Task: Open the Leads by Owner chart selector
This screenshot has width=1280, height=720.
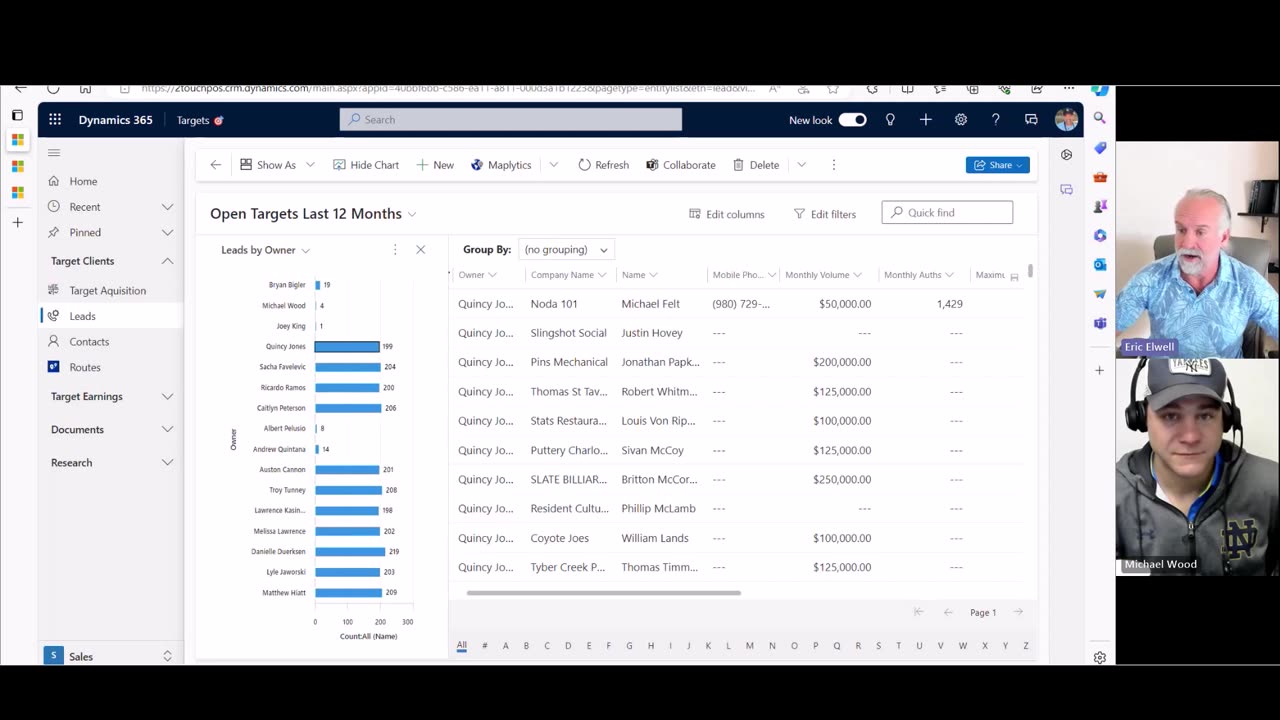Action: [x=265, y=250]
